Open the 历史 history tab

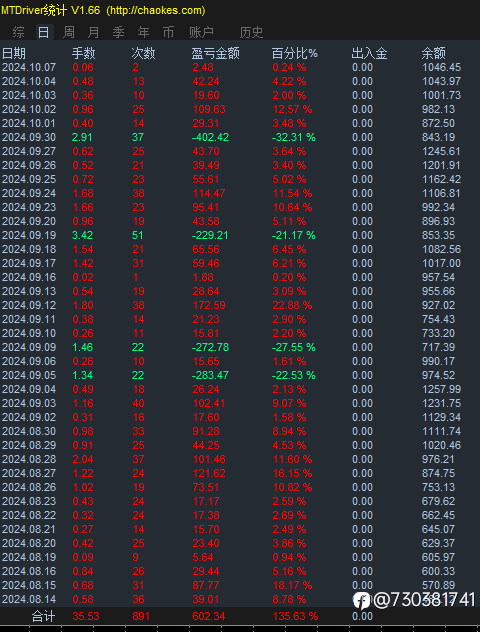[x=251, y=32]
